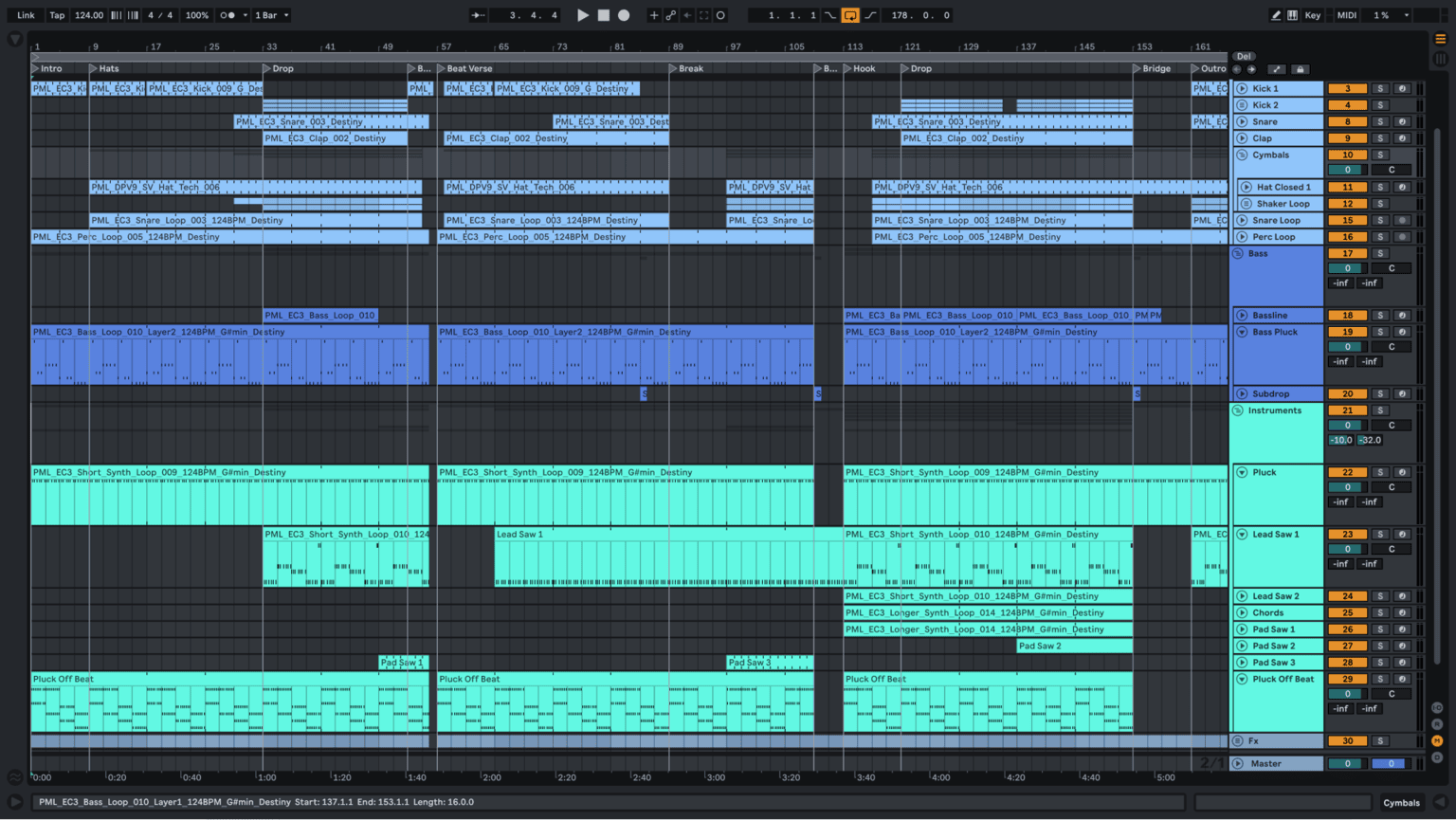Switch to Arrangement View selector icon
1456x820 pixels.
(x=1440, y=39)
